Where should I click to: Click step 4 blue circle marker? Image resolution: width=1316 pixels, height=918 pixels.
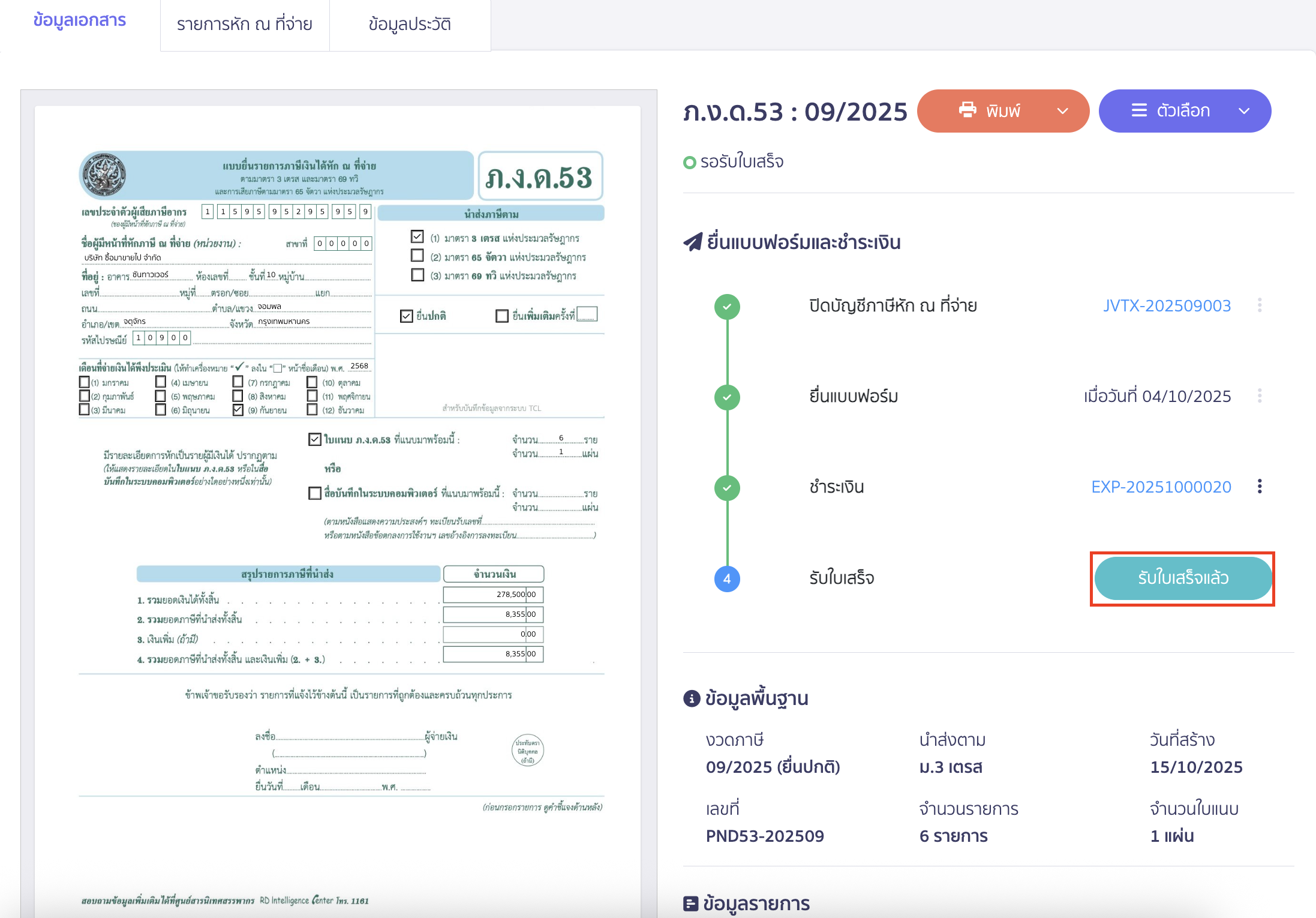(x=727, y=579)
